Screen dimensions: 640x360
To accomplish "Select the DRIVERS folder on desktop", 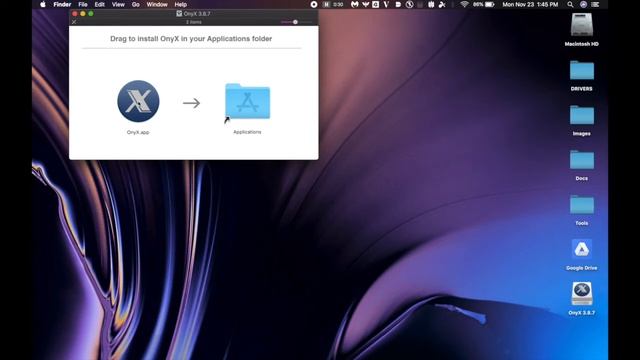I will pos(582,70).
